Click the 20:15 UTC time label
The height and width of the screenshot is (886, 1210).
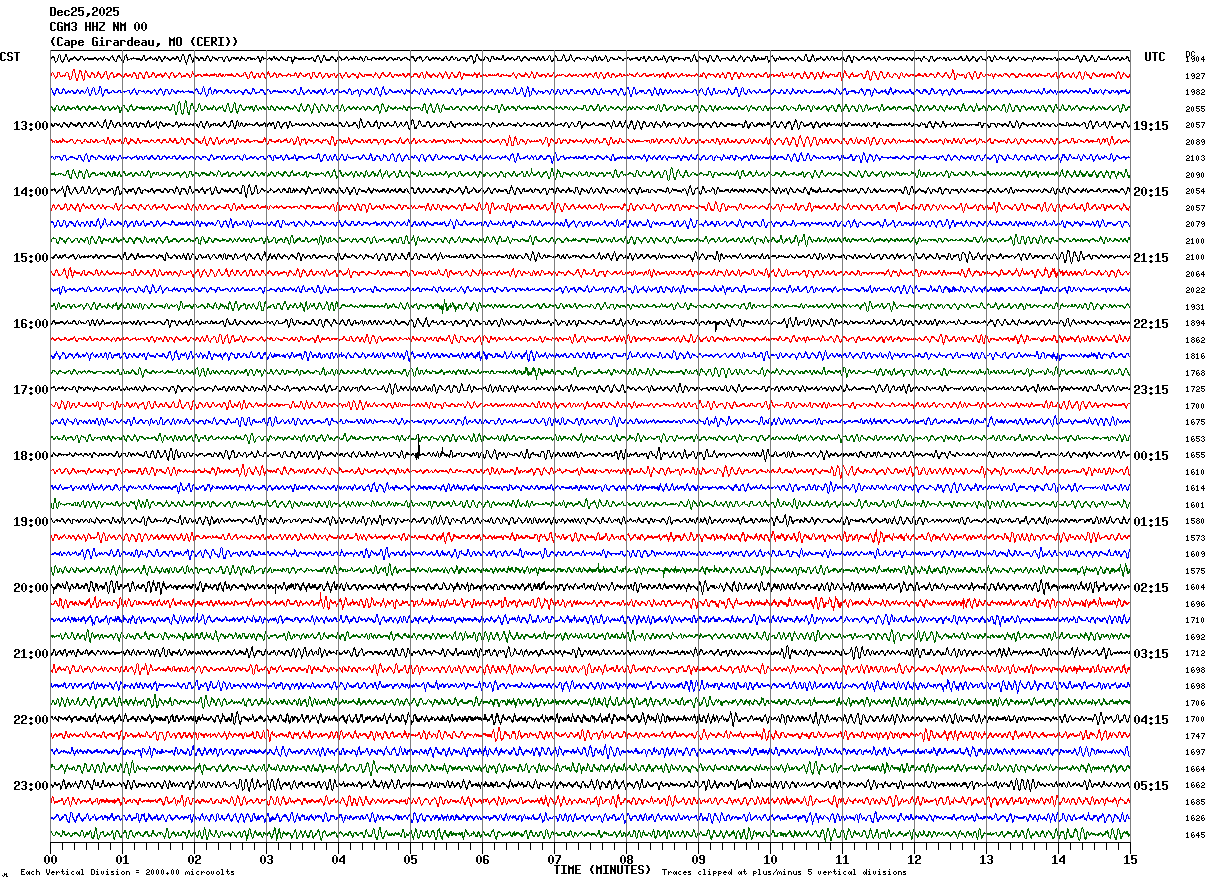click(1150, 192)
